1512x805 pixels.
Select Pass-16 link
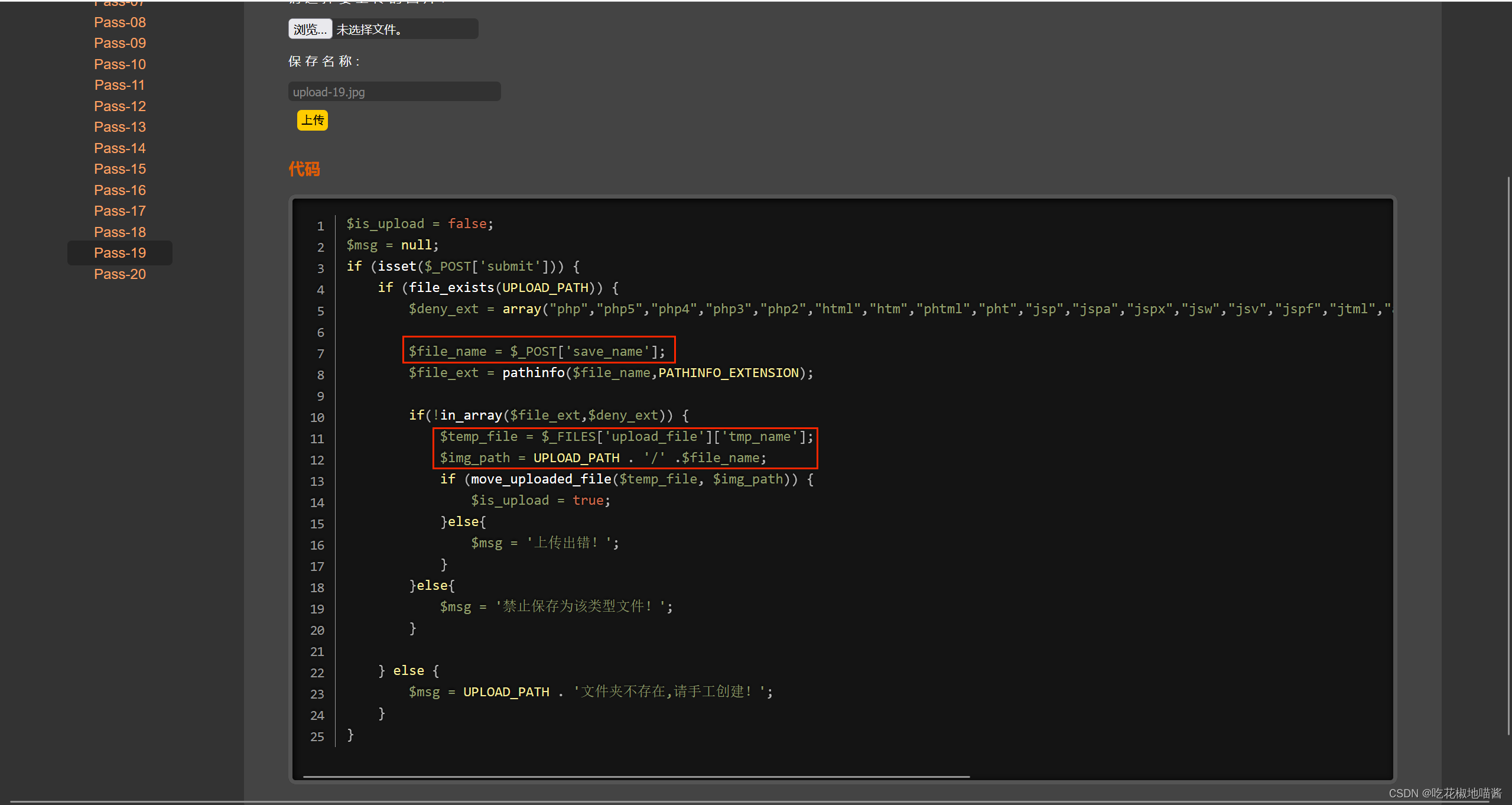tap(119, 190)
